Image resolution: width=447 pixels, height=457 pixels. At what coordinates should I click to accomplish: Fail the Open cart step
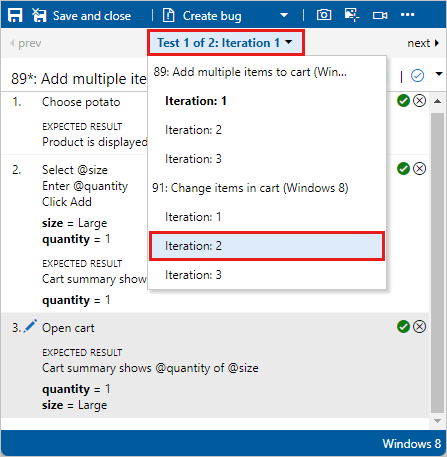(x=419, y=327)
